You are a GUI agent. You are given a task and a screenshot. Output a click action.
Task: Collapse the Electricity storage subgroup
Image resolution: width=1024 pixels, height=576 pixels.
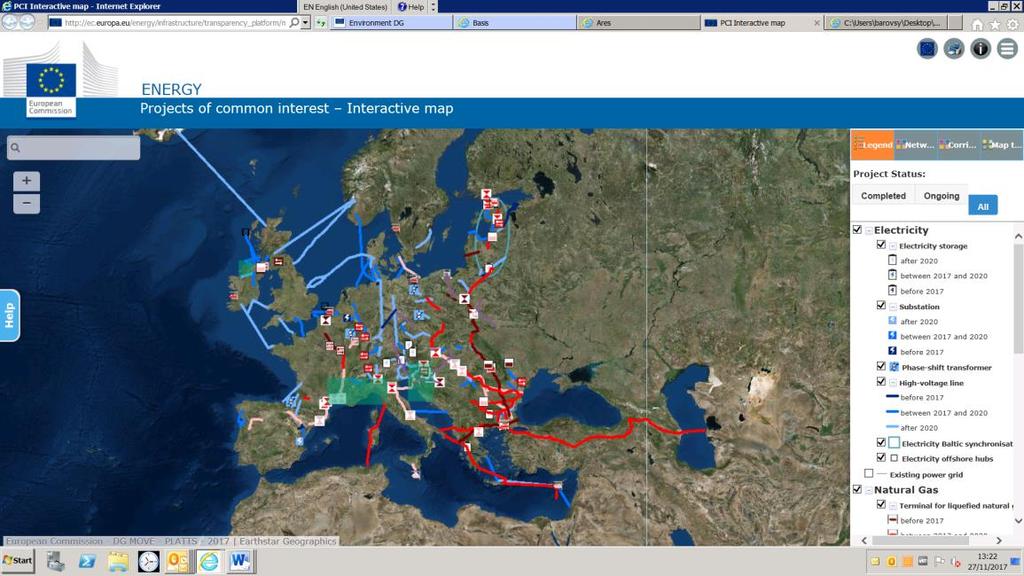click(893, 246)
